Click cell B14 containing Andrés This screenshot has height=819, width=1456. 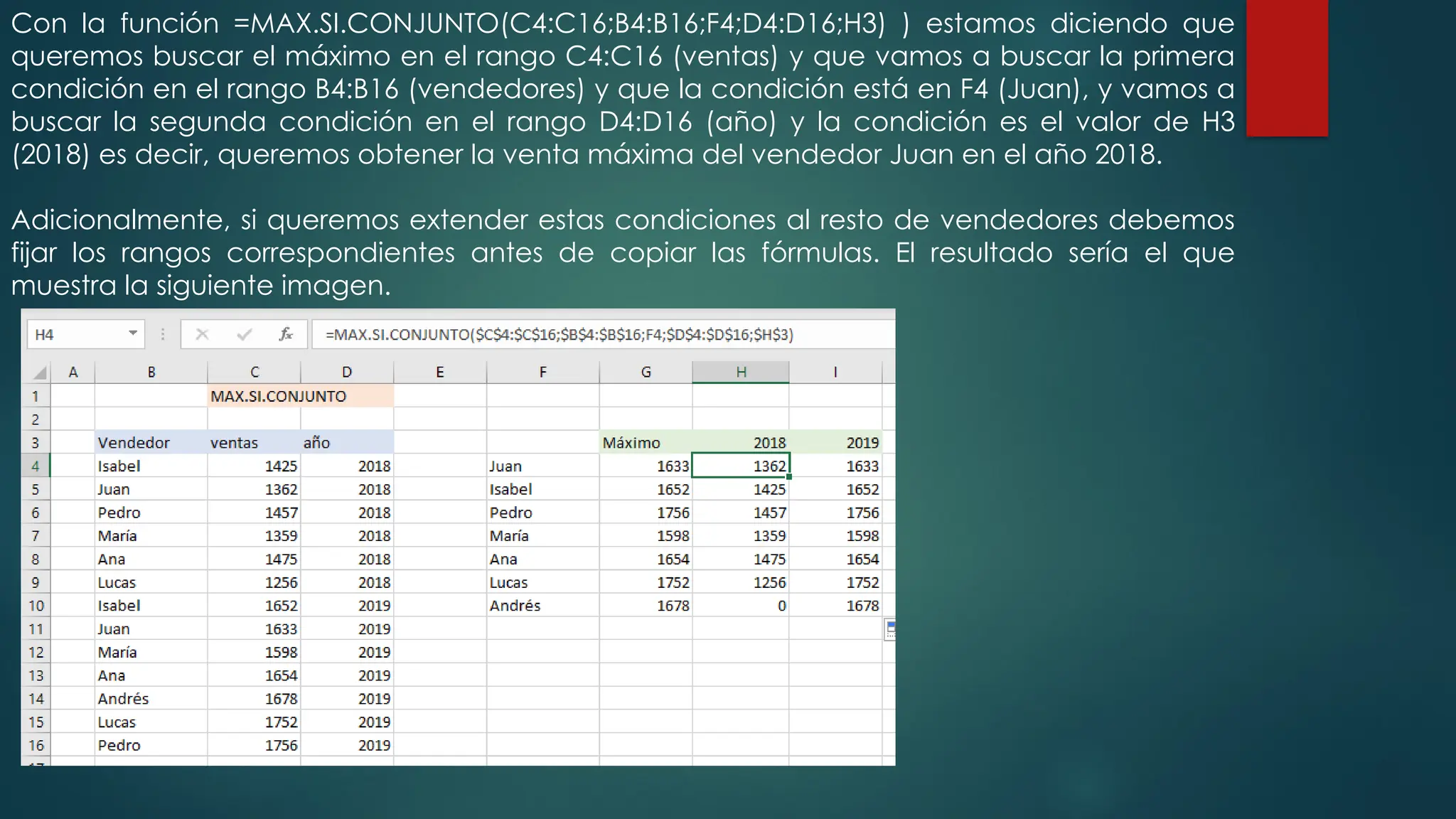[x=151, y=699]
